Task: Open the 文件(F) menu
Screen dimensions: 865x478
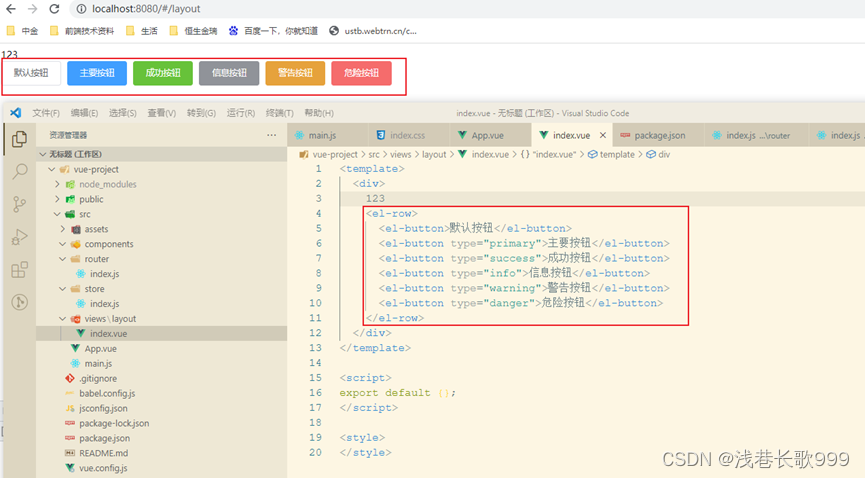Action: [x=46, y=113]
